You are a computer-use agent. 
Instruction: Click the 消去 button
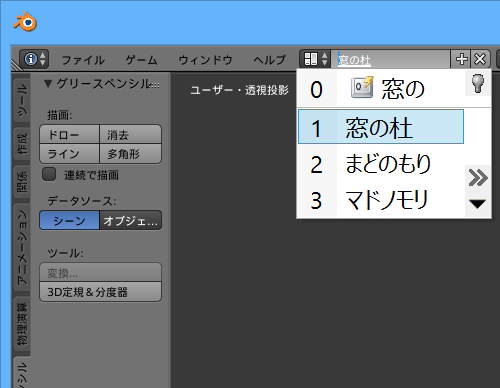pos(130,134)
